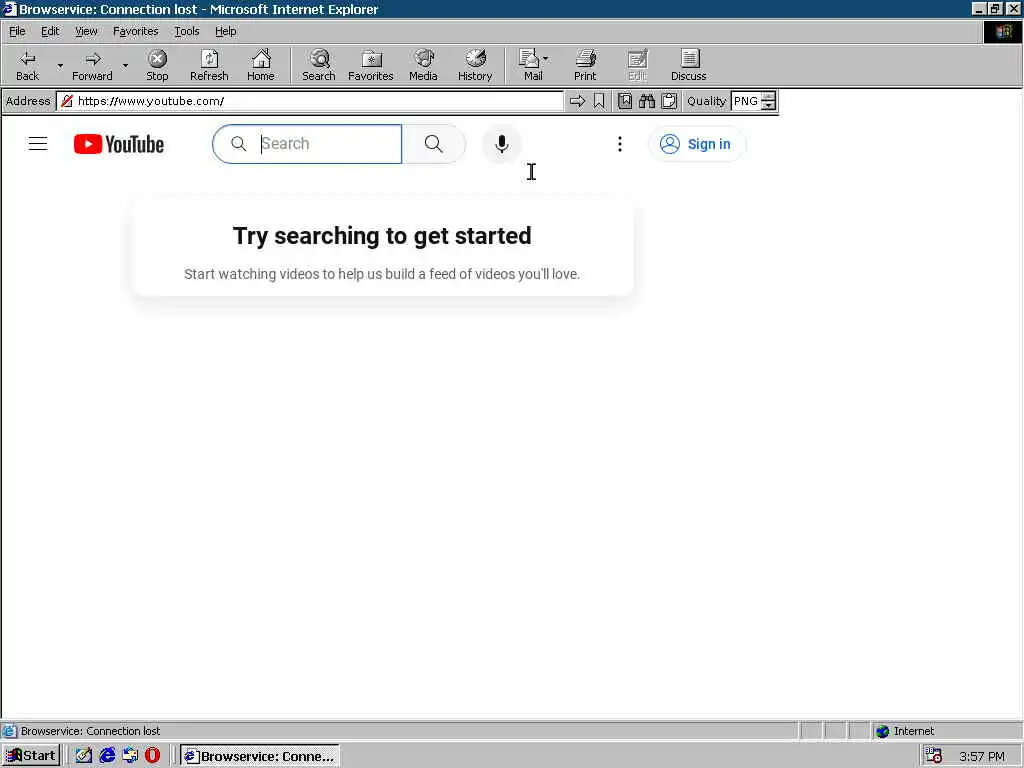
Task: Expand the Mail dropdown arrow
Action: (x=546, y=59)
